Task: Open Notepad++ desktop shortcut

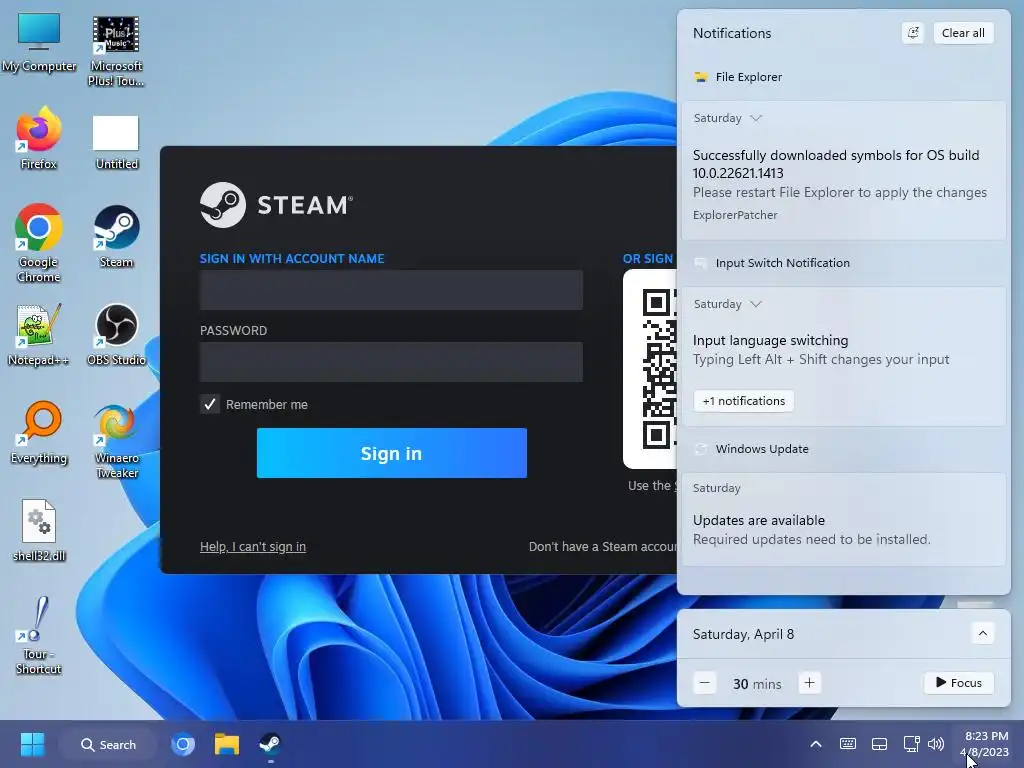Action: point(39,335)
